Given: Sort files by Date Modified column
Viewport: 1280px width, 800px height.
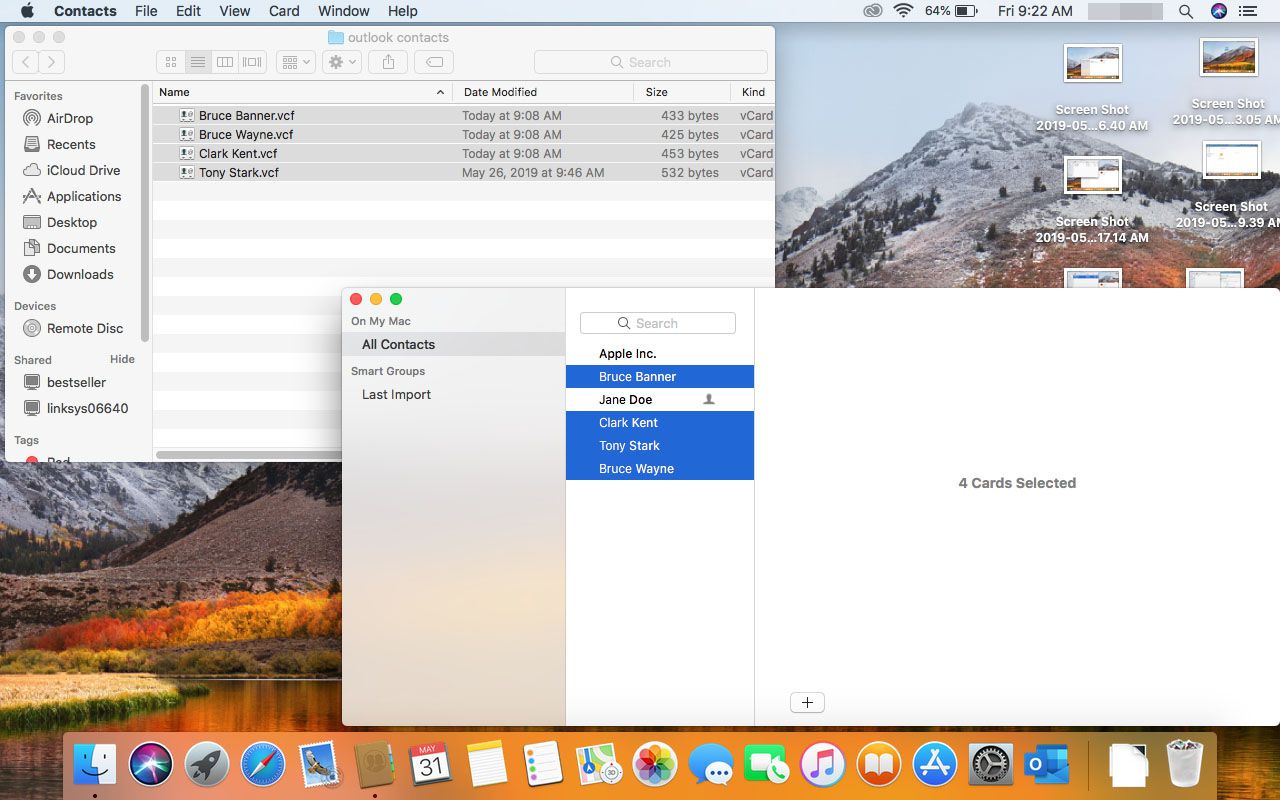Looking at the screenshot, I should click(x=543, y=92).
